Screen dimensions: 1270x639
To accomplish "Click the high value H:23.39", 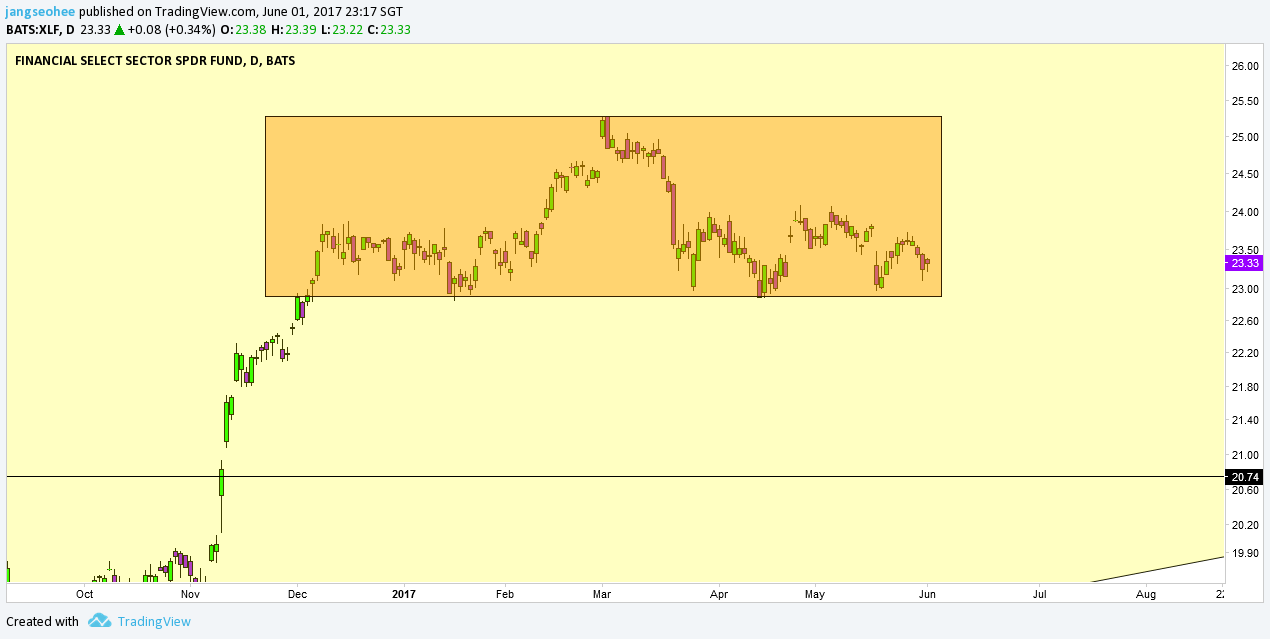I will (x=294, y=30).
